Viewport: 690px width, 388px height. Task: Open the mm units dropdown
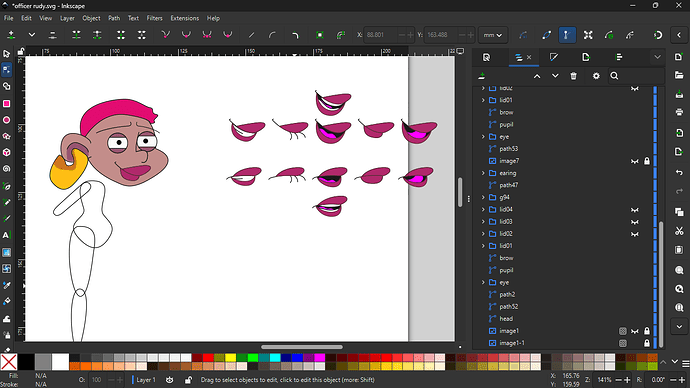click(x=493, y=35)
